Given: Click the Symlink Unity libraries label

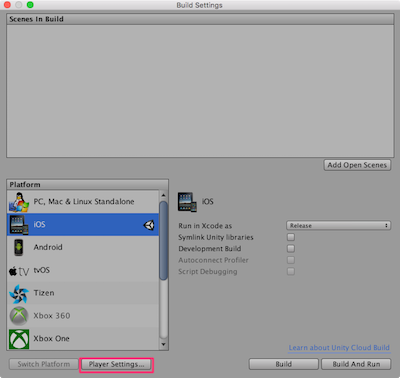Looking at the screenshot, I should (x=216, y=237).
